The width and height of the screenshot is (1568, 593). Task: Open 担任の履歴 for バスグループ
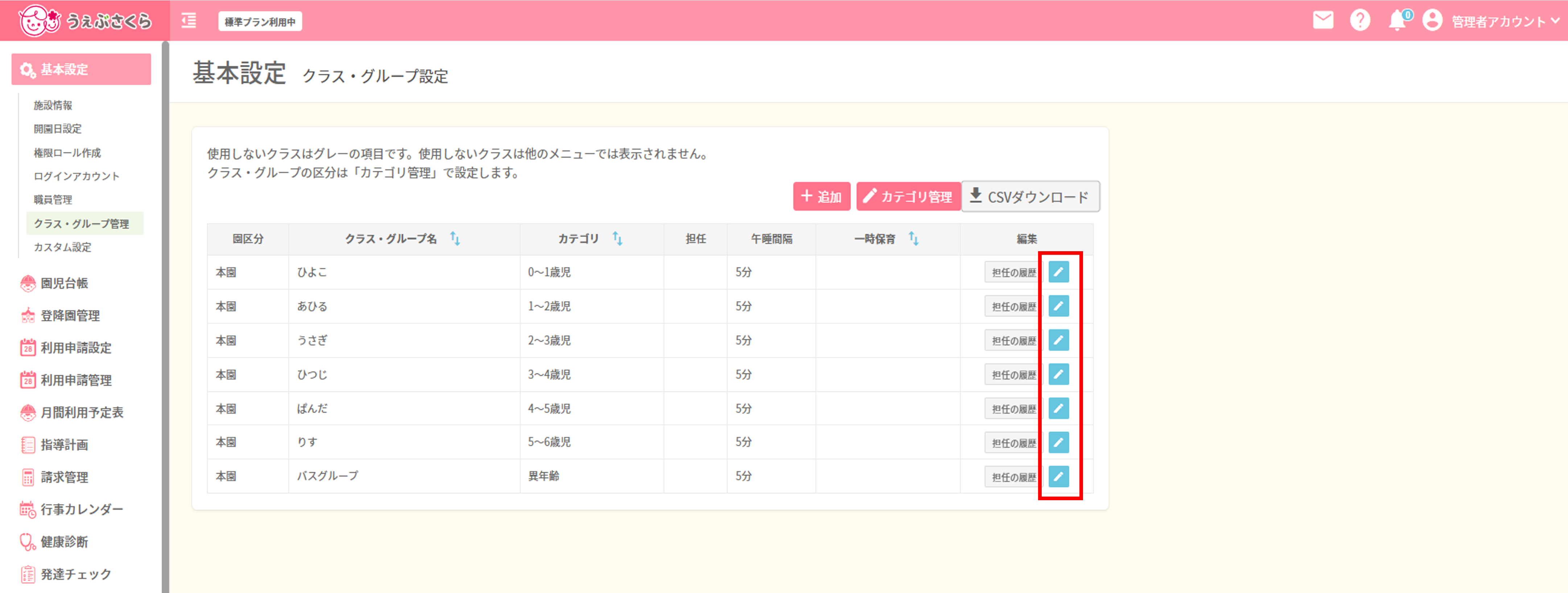(x=1013, y=476)
